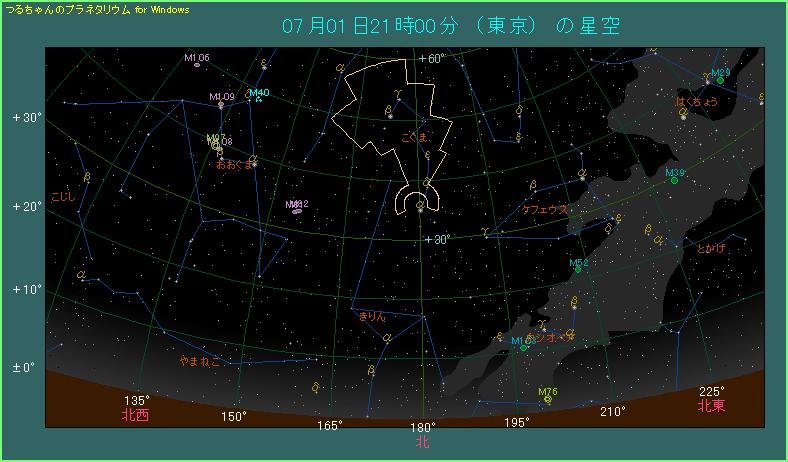Click the やまねこ constellation label
This screenshot has width=788, height=462.
(x=199, y=361)
